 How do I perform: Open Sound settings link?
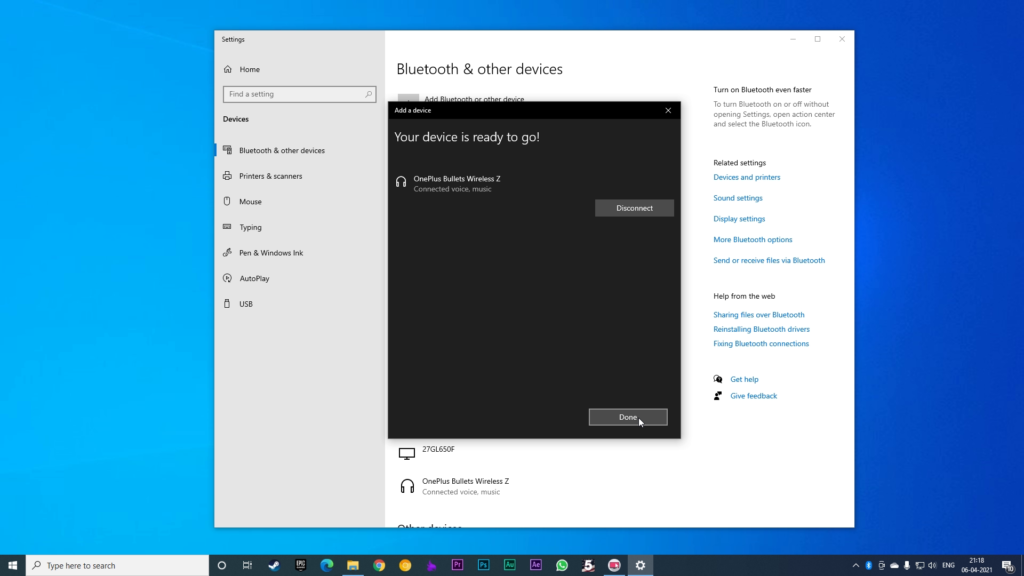tap(737, 198)
